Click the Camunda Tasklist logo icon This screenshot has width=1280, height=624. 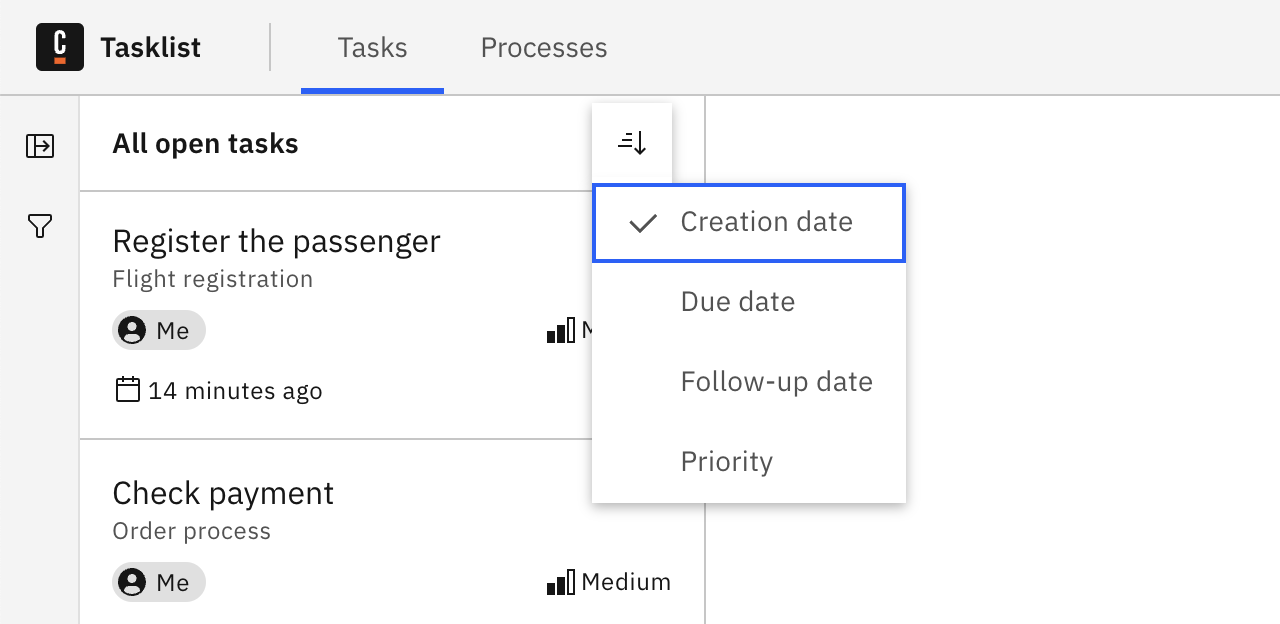(x=59, y=47)
